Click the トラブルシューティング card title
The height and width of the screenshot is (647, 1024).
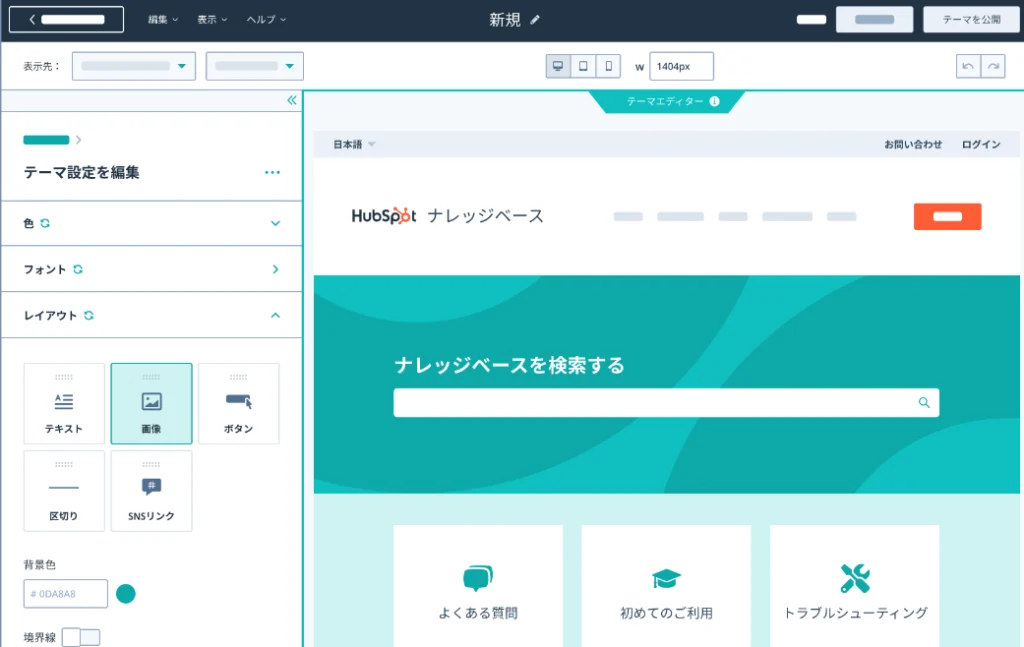[855, 613]
